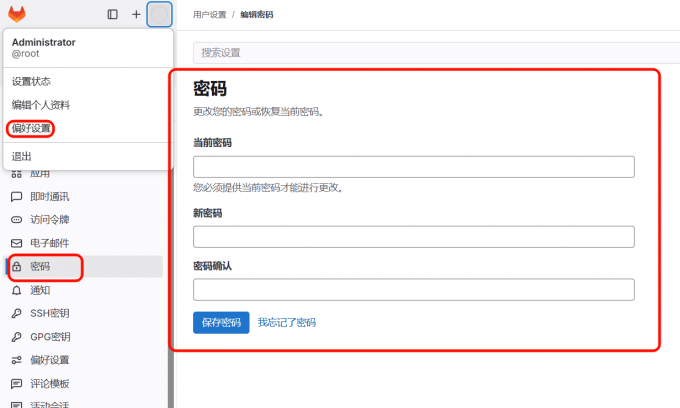Click the envelope icon for 电子邮件
The width and height of the screenshot is (680, 408).
pyautogui.click(x=16, y=243)
